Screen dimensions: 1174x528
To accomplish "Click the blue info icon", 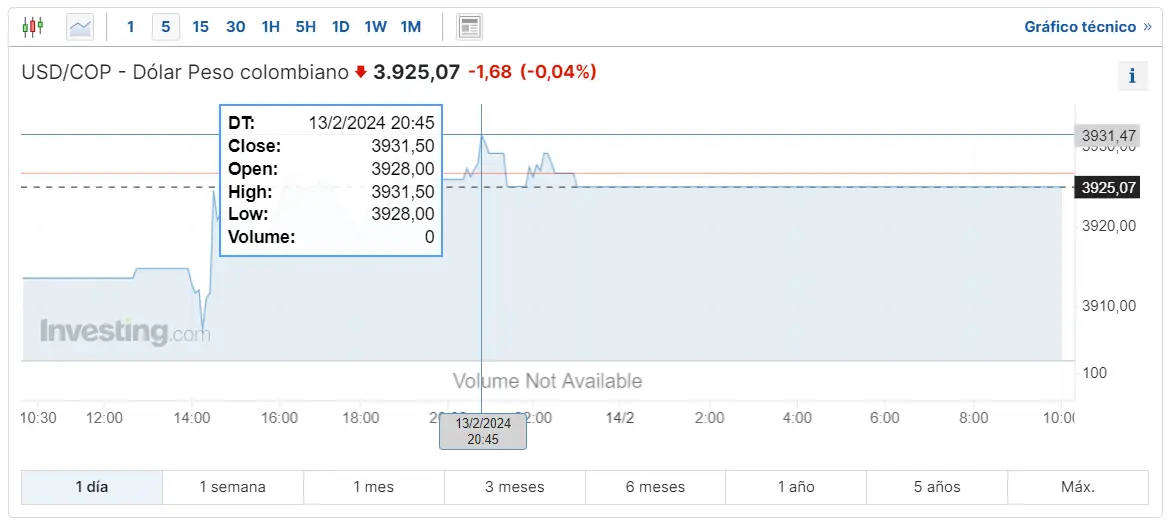I will tap(1132, 76).
